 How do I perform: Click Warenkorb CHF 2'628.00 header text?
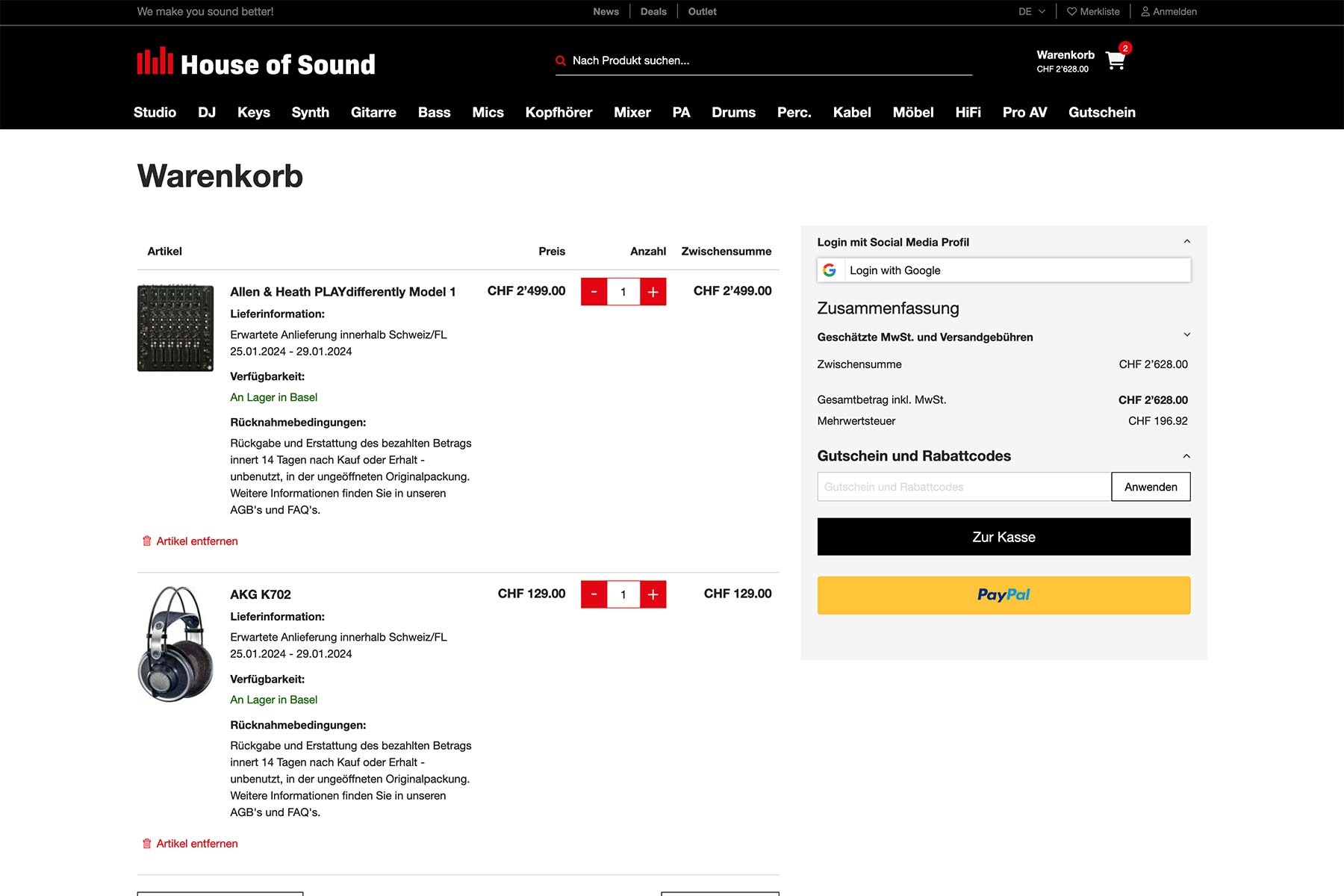point(1065,61)
